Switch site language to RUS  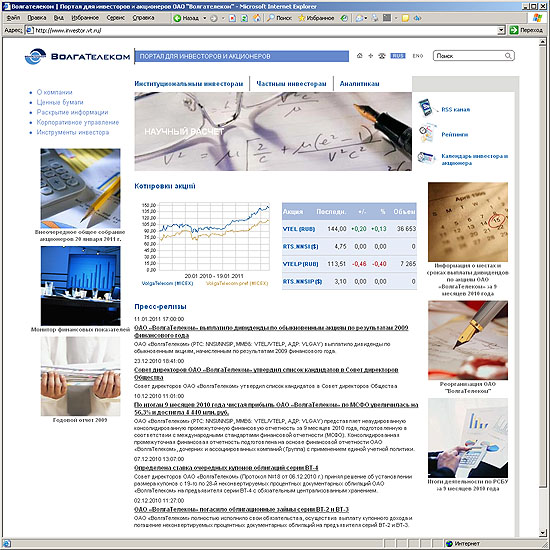click(x=398, y=56)
